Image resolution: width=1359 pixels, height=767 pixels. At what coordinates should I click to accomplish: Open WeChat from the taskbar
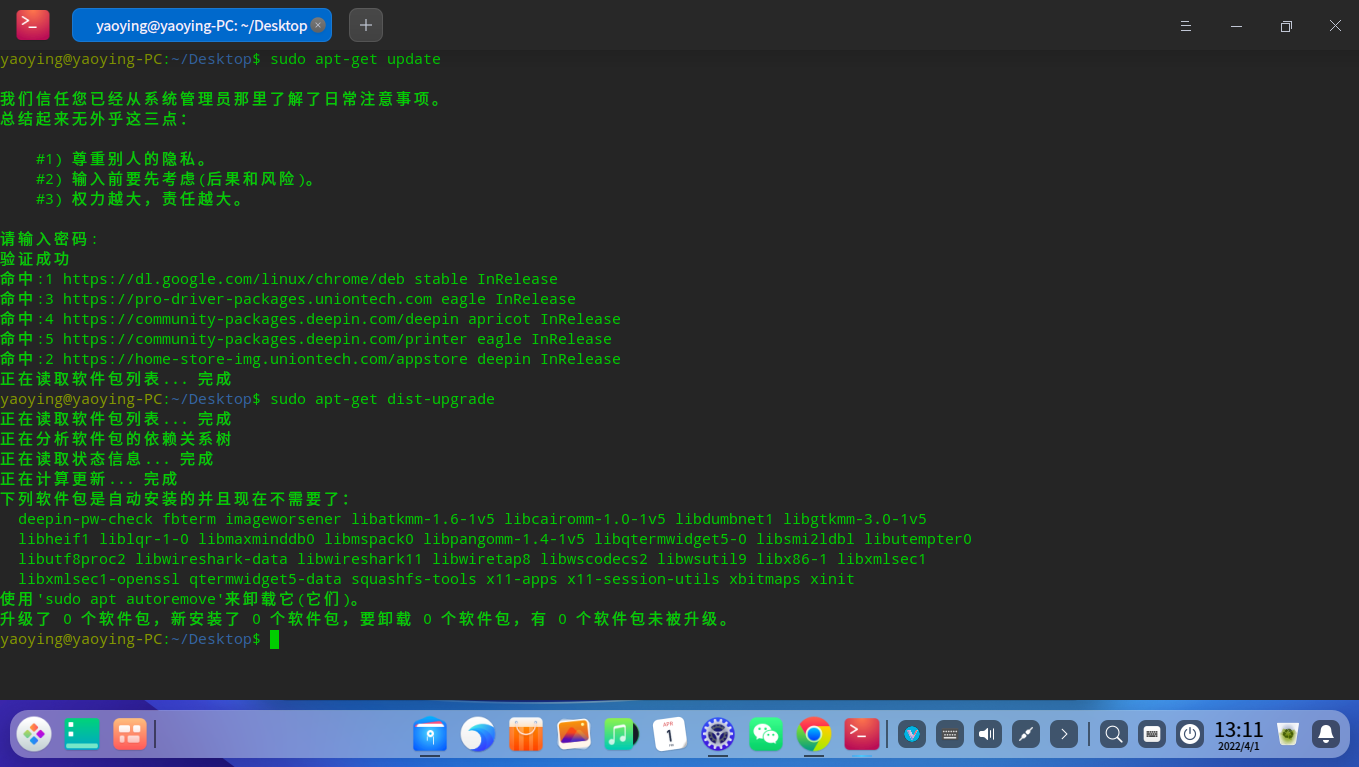pos(765,734)
